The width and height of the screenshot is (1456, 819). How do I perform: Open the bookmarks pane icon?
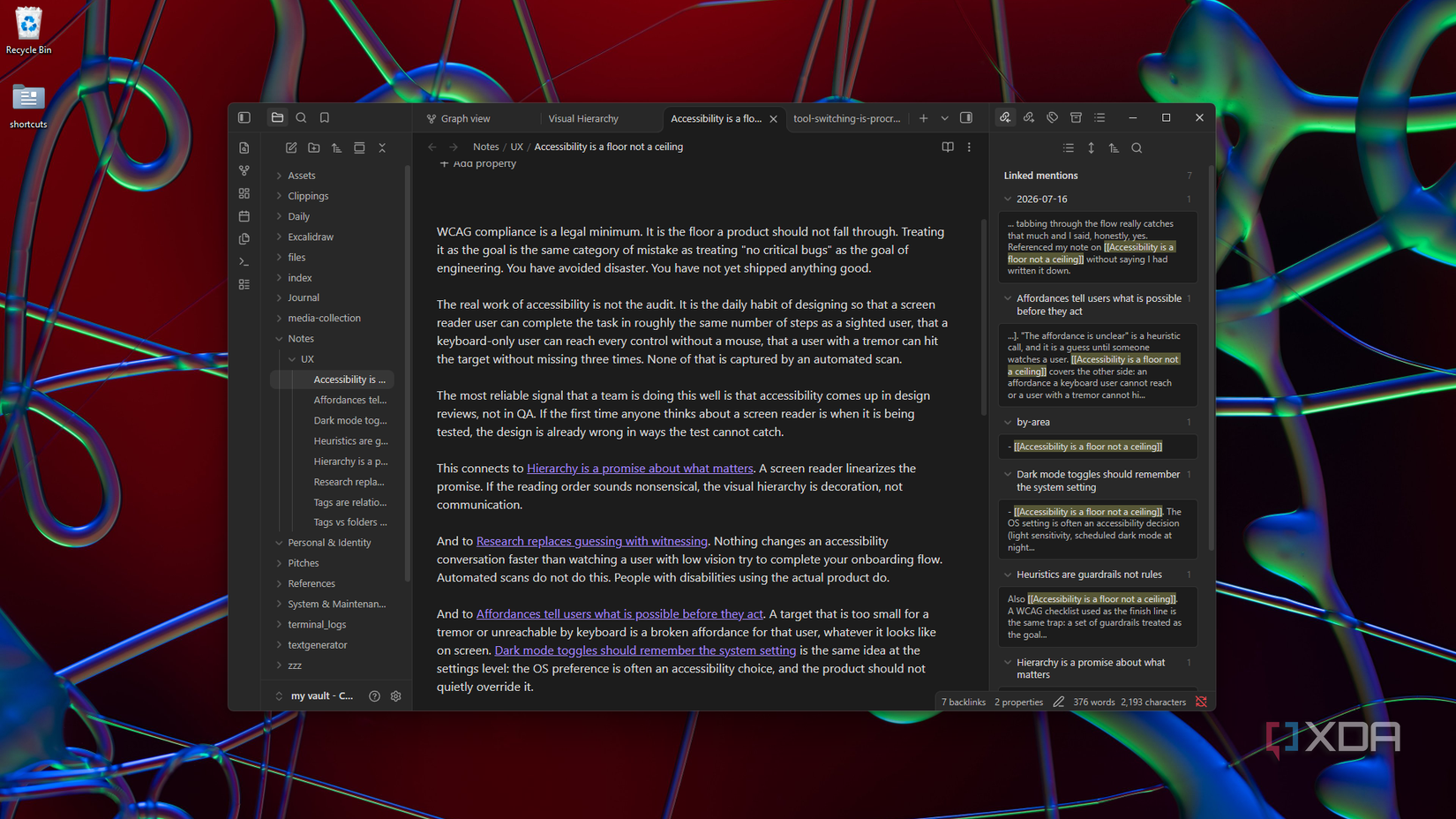[325, 117]
